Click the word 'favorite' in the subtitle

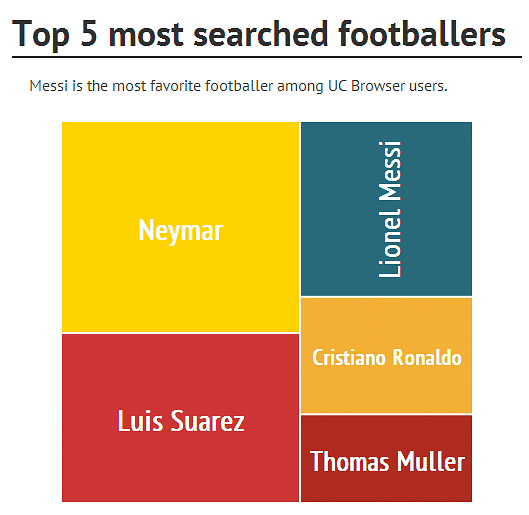175,86
